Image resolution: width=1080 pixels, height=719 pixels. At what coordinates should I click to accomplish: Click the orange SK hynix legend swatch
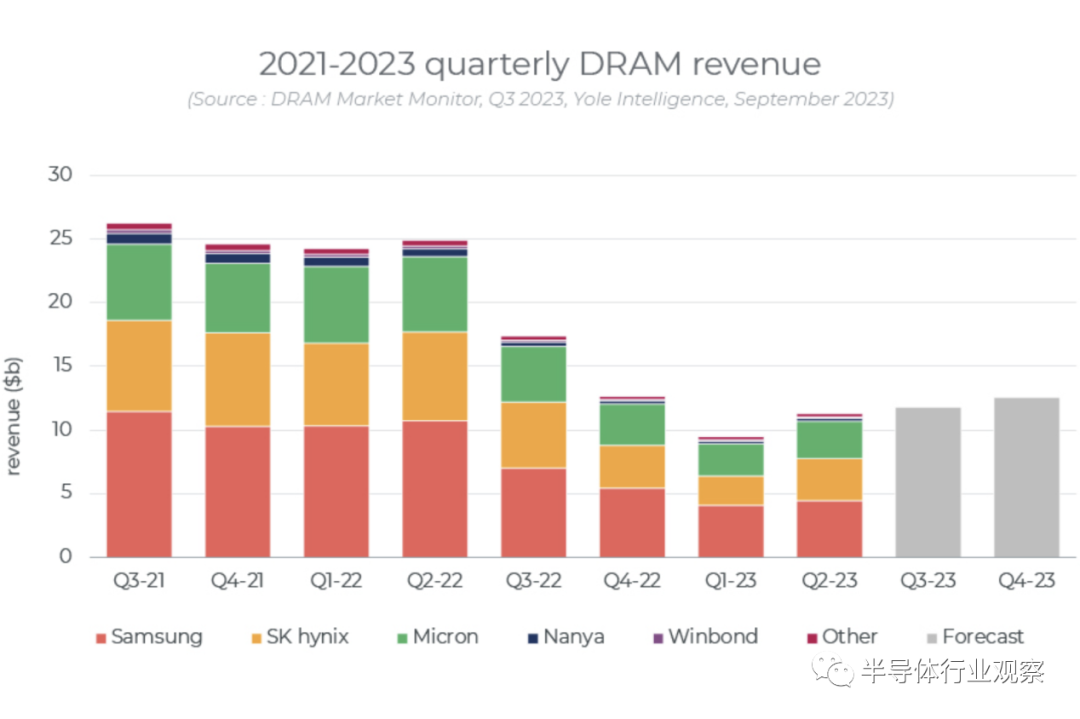point(255,638)
